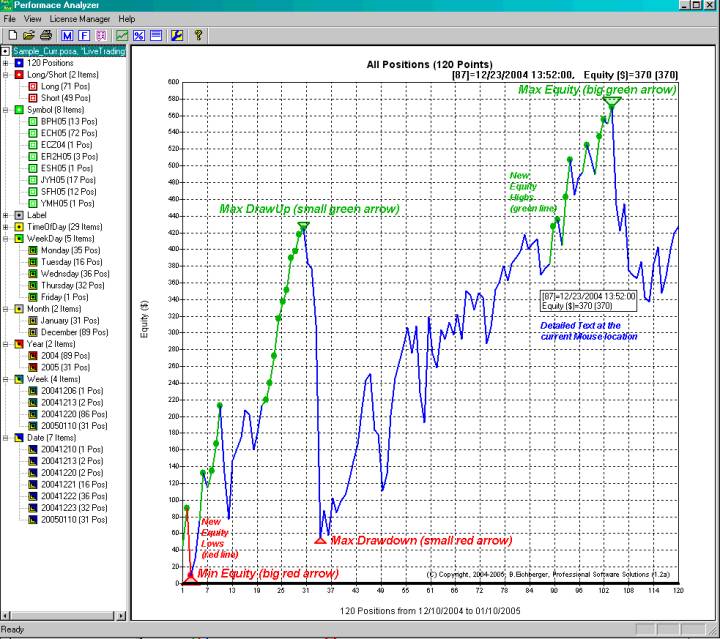
Task: Click the blue horizontal lines toolbar icon
Action: [156, 35]
